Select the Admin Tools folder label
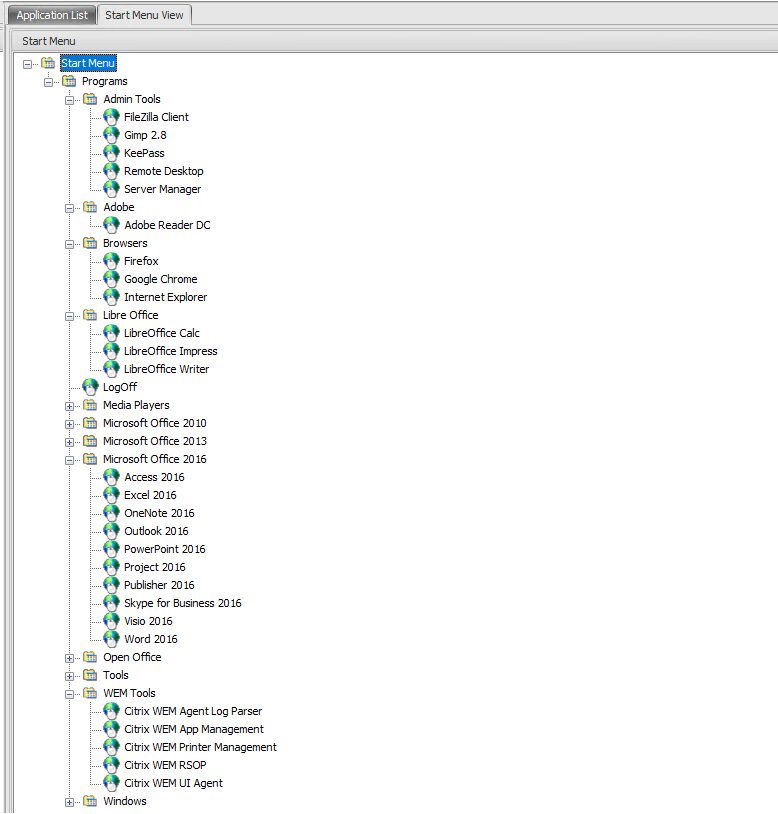 coord(132,99)
